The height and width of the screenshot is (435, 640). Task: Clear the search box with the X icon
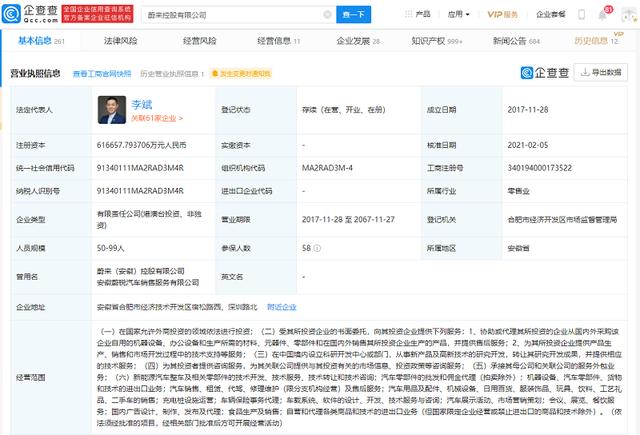327,15
